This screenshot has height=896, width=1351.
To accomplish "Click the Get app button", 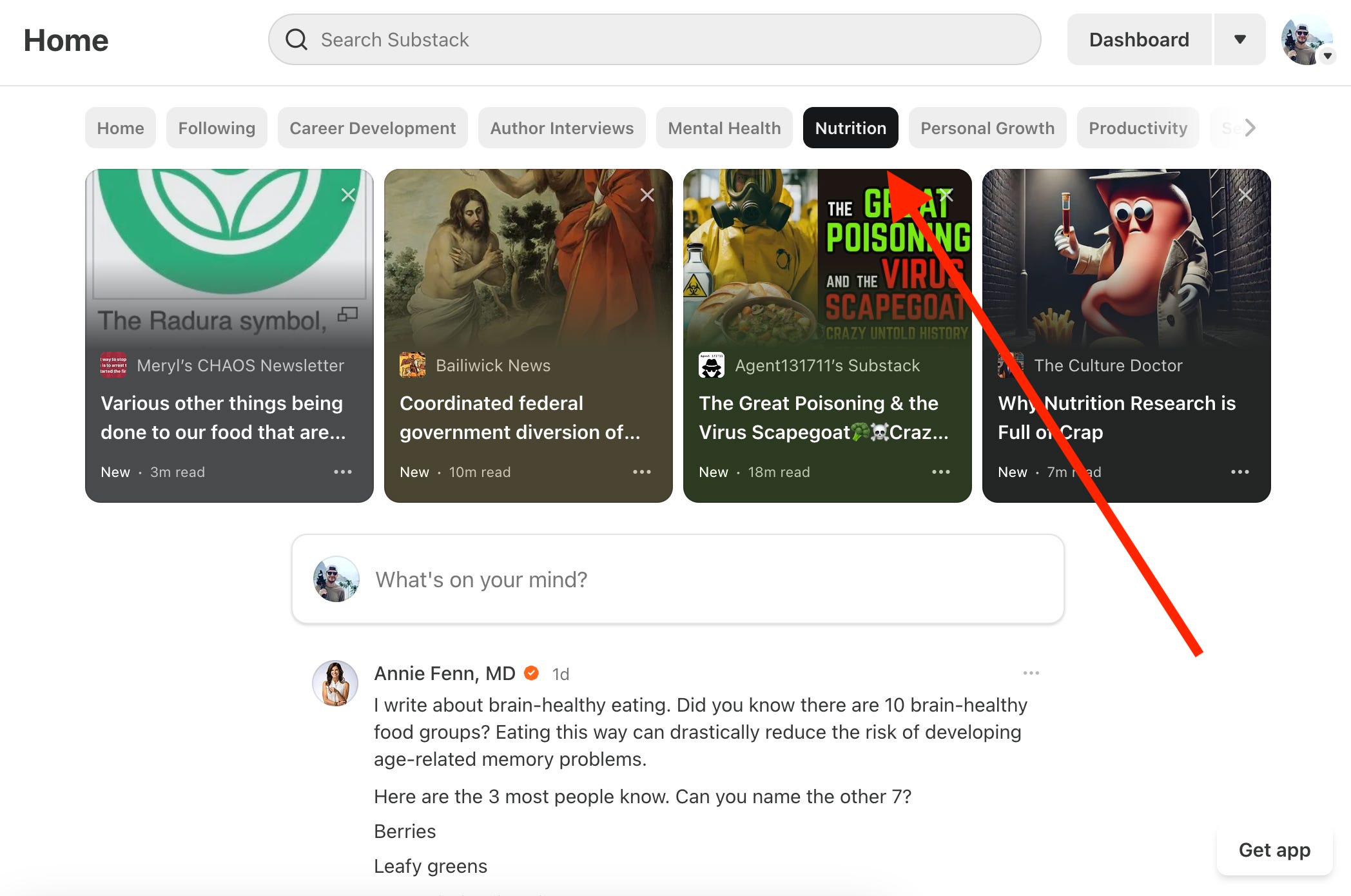I will click(x=1274, y=850).
